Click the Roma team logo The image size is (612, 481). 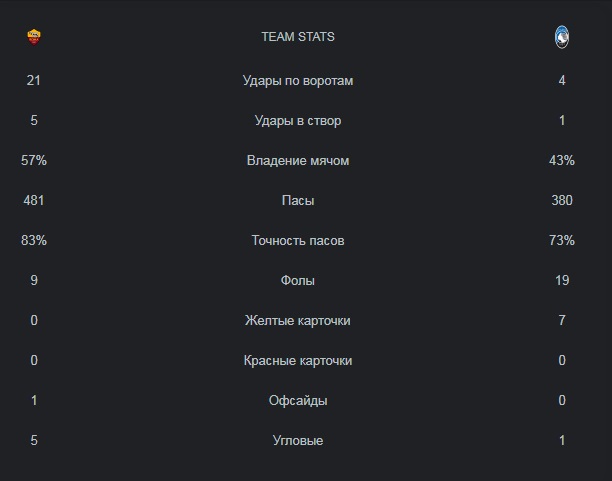click(34, 37)
